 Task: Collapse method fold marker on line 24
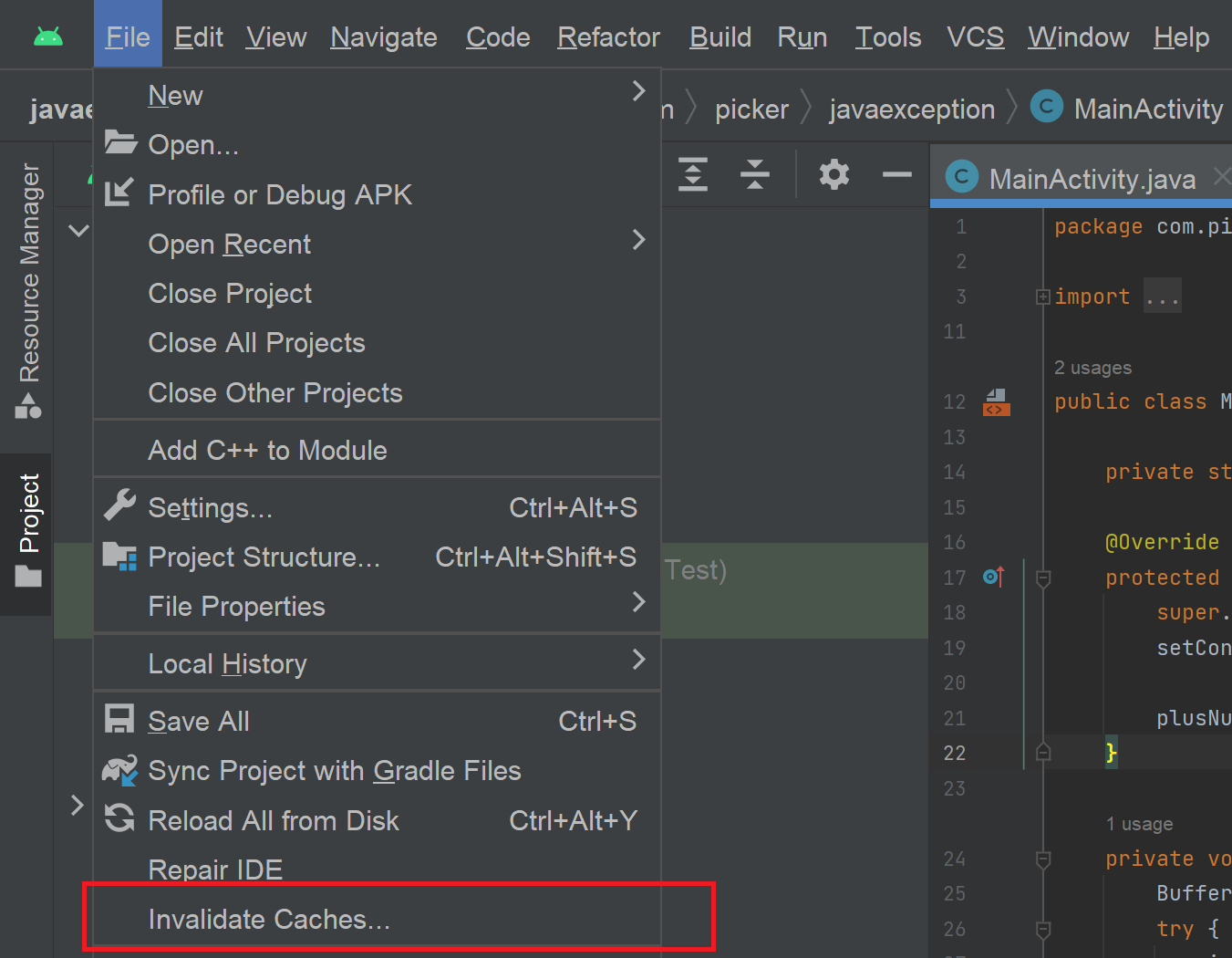[1043, 859]
